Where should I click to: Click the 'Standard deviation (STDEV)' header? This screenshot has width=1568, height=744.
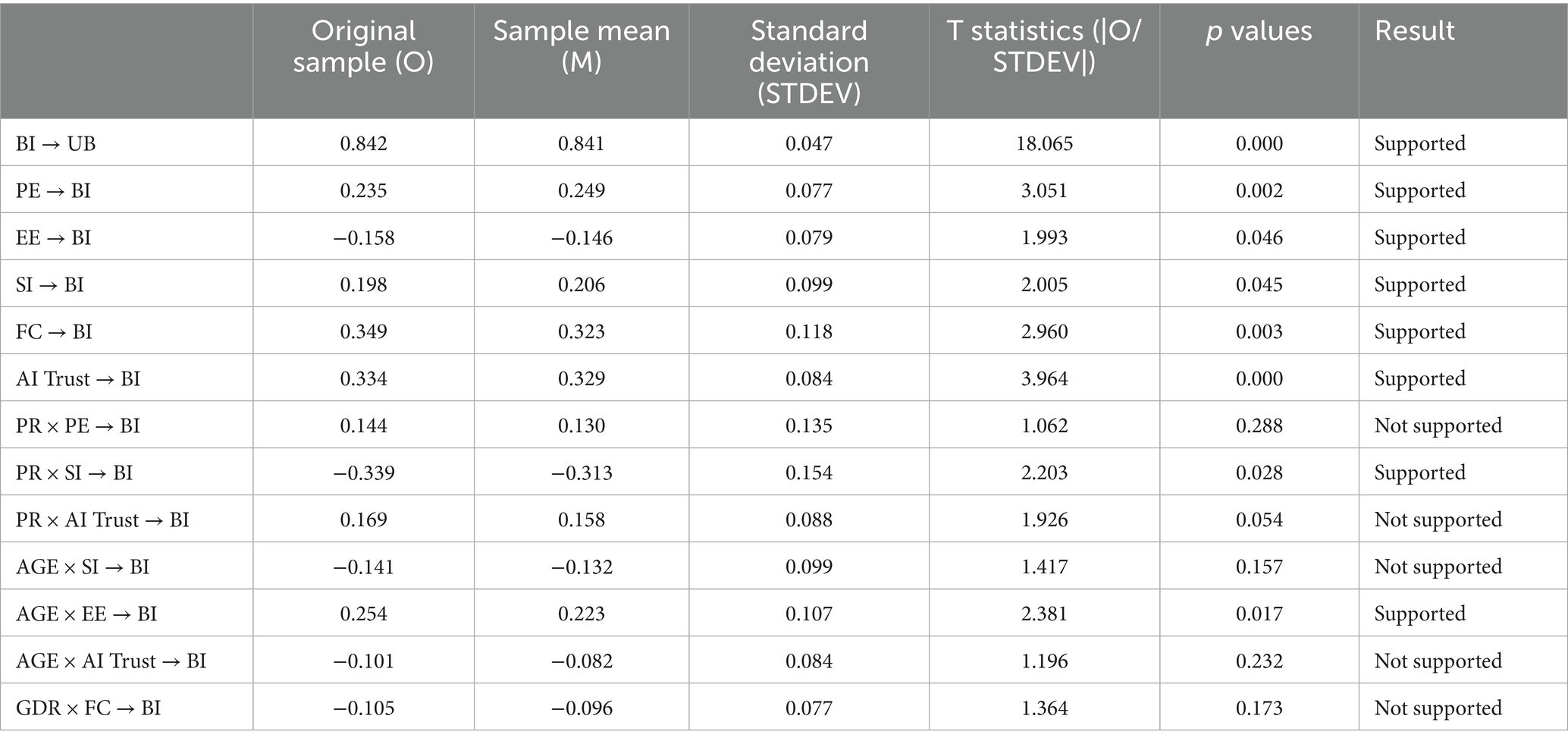tap(809, 61)
